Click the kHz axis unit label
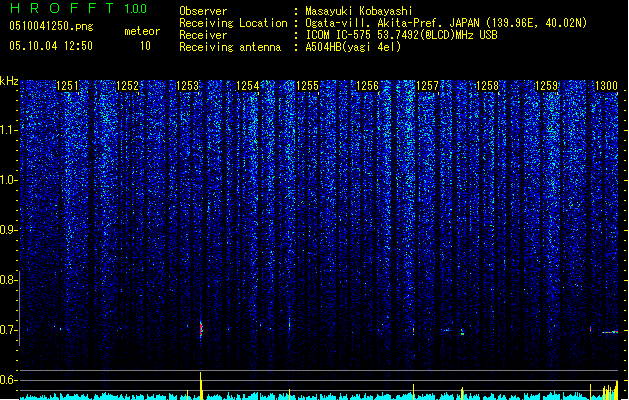Screen dimensions: 629x400 point(9,81)
